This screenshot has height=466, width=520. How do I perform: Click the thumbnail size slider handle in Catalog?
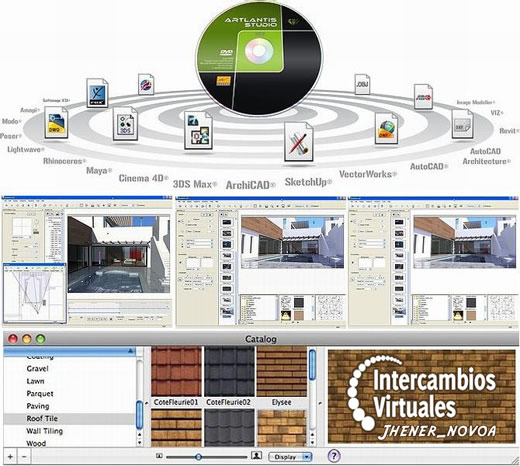(198, 456)
